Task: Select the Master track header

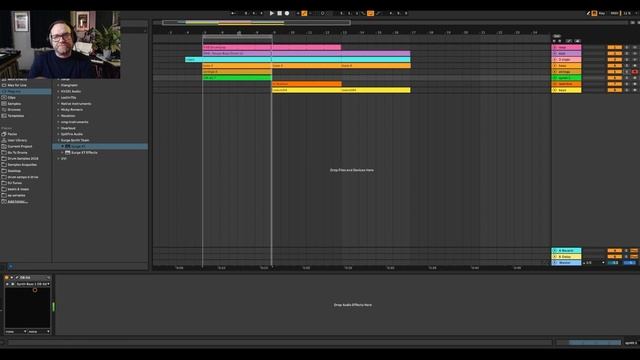Action: pos(567,263)
